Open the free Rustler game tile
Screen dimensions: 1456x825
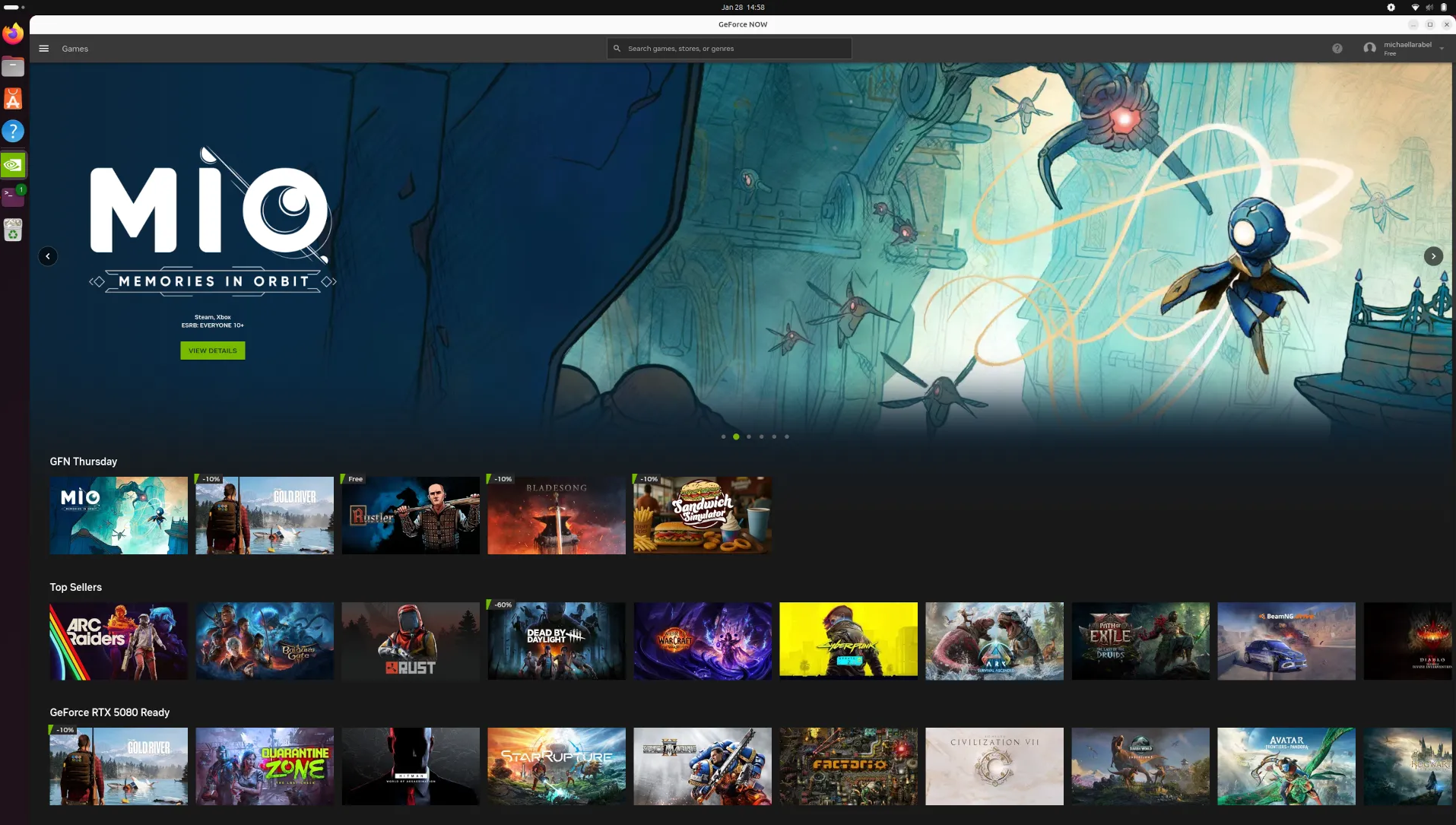[411, 516]
